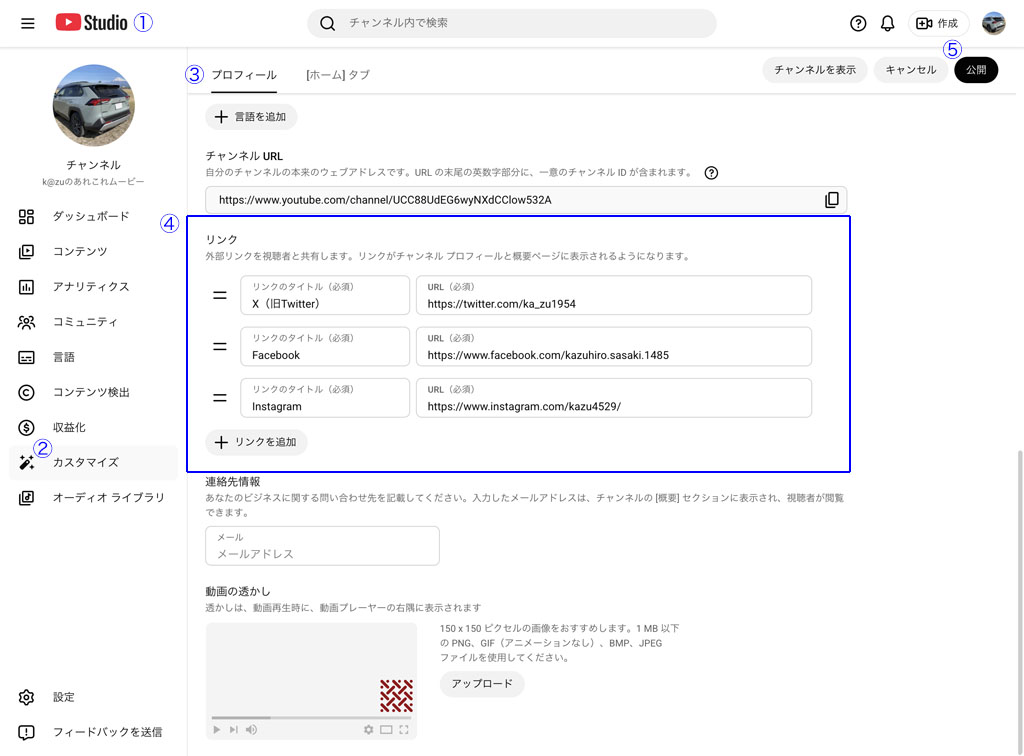Select the プロフィール tab
This screenshot has height=756, width=1024.
pyautogui.click(x=244, y=75)
